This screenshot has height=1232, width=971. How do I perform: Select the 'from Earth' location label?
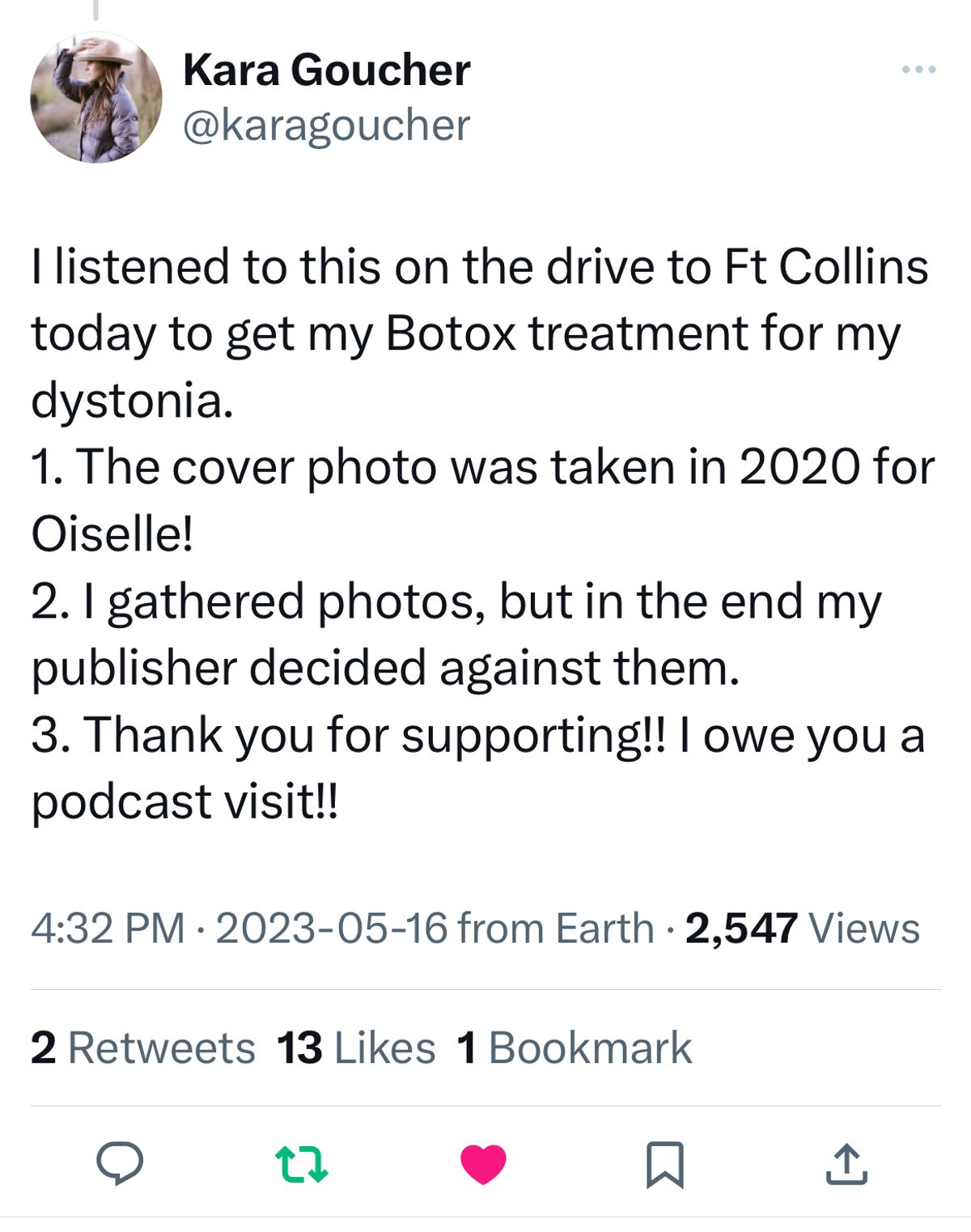click(556, 928)
